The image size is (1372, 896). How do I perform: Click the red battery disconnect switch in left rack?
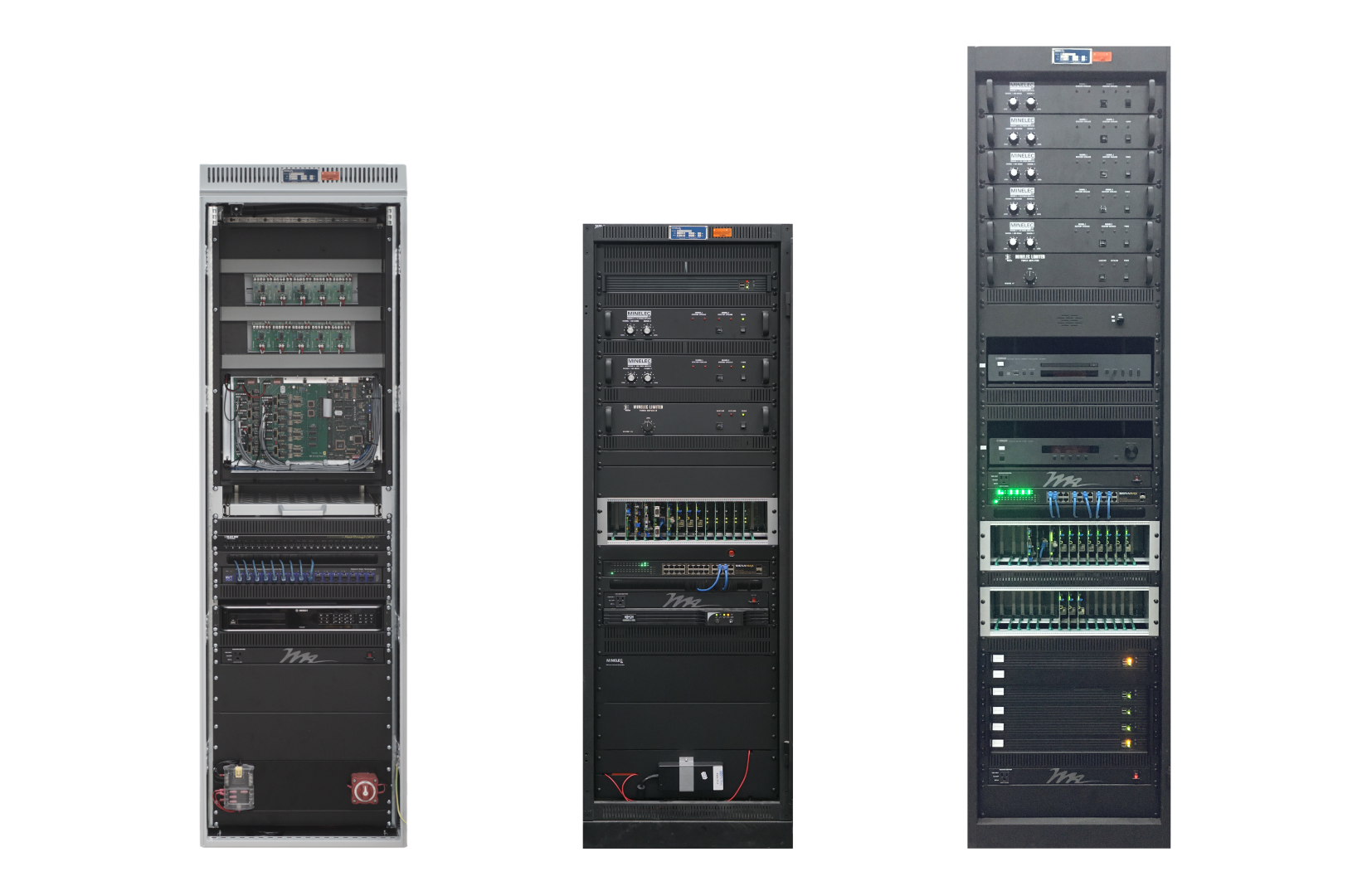coord(364,789)
